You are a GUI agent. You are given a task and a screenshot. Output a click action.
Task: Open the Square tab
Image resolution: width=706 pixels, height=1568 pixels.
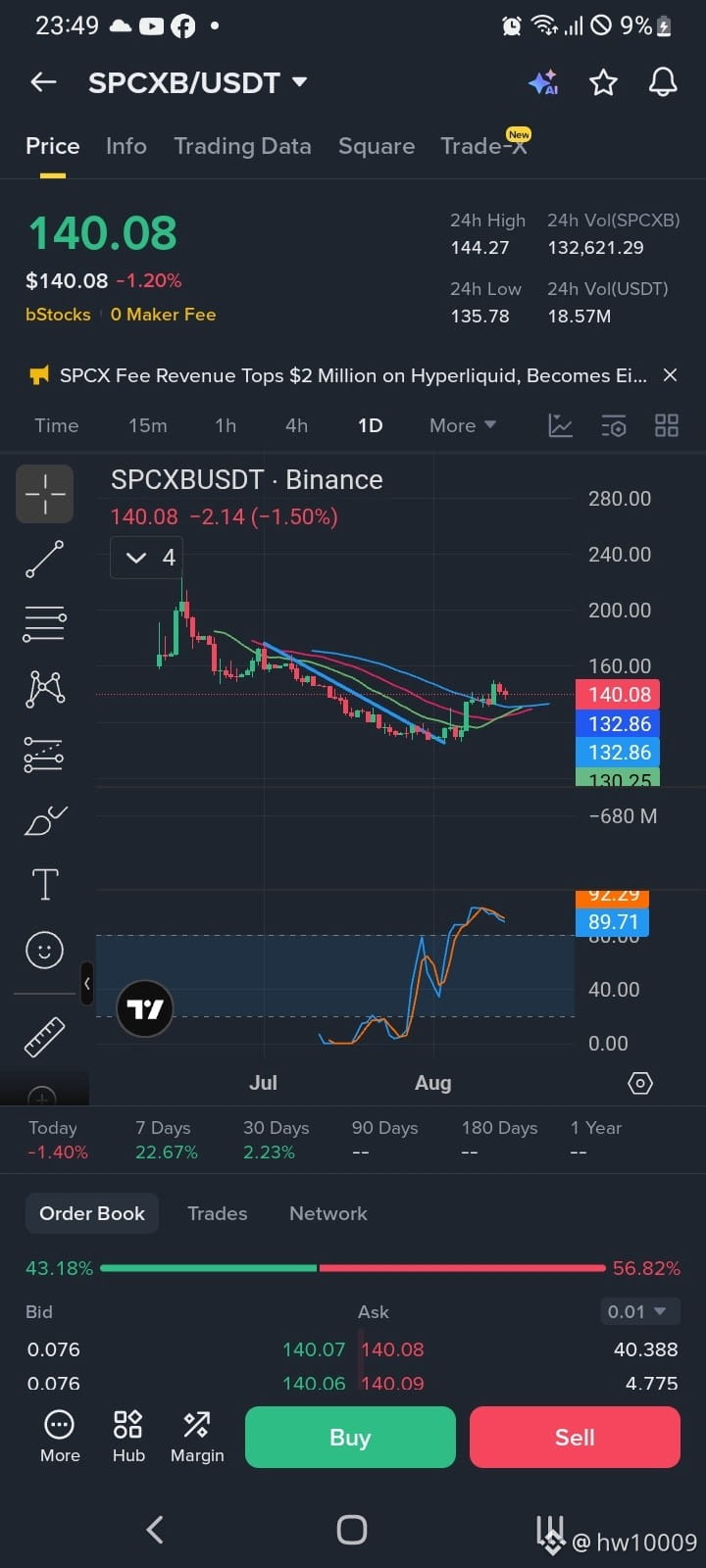(377, 146)
